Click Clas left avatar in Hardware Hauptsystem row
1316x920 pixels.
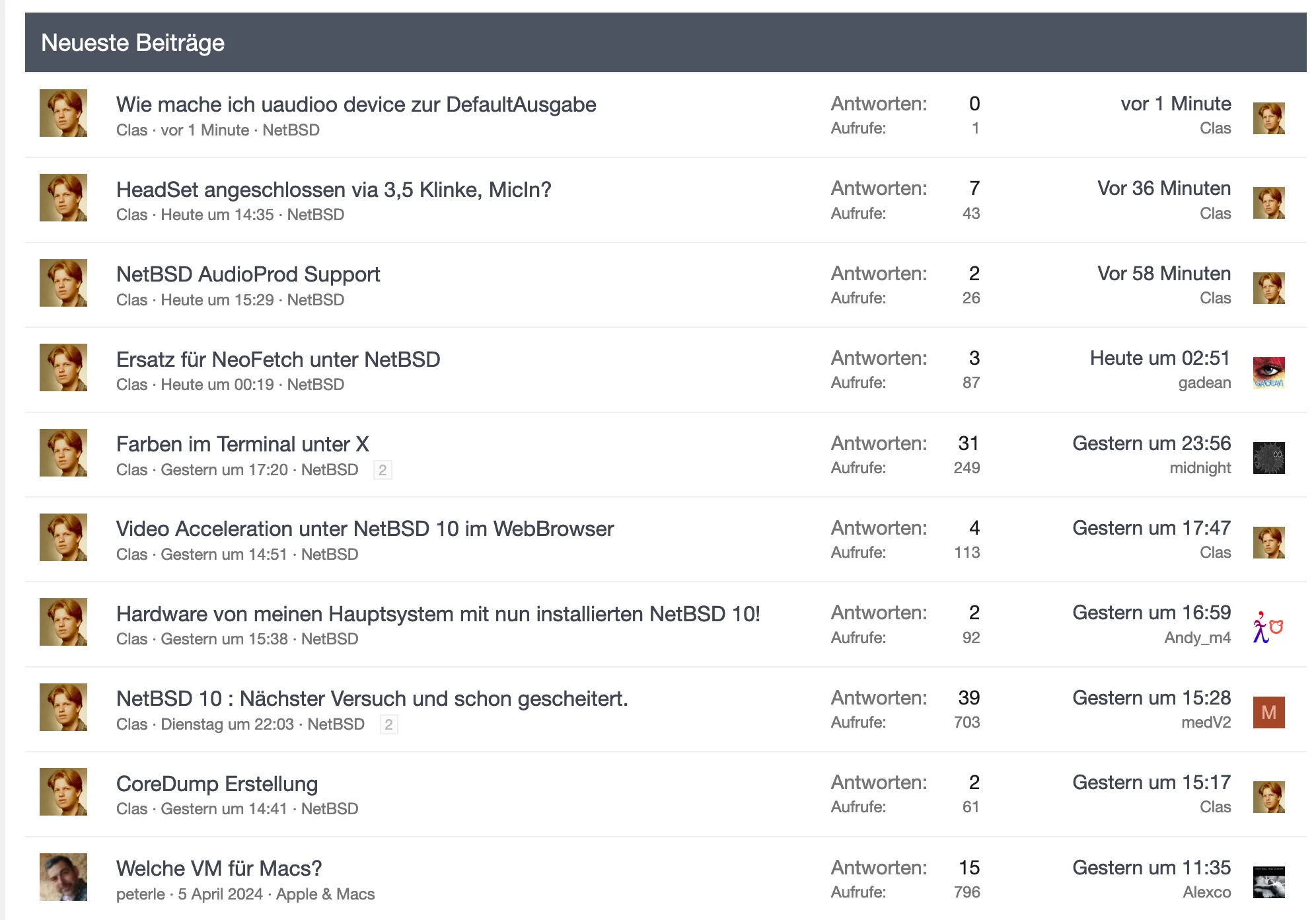point(63,622)
